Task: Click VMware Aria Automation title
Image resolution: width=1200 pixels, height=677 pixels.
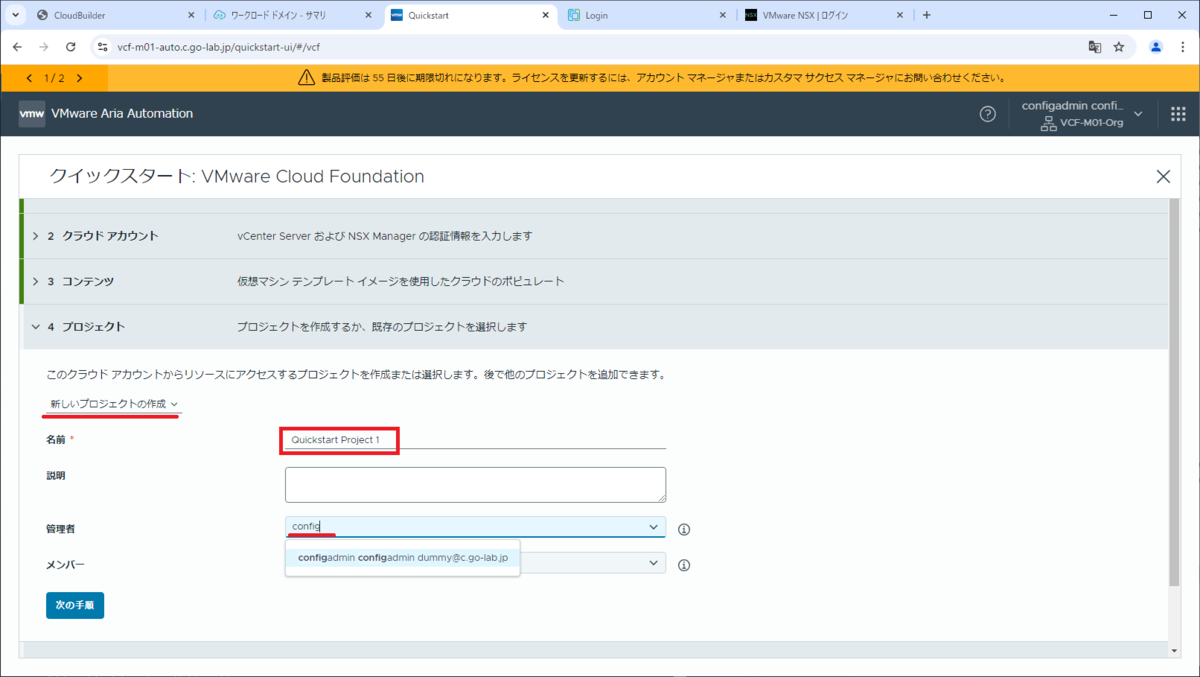Action: [123, 114]
